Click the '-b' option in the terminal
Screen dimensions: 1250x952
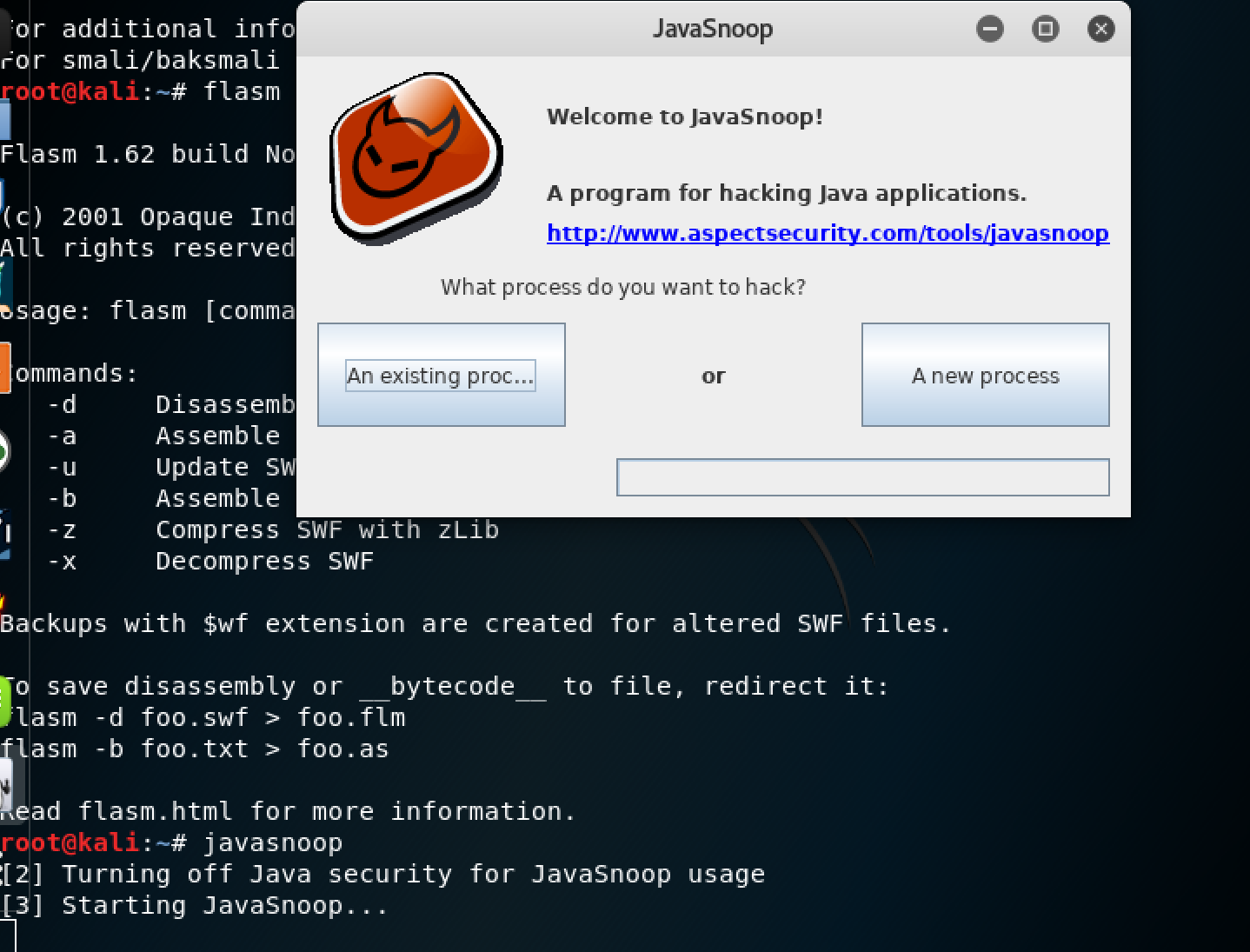pos(63,498)
